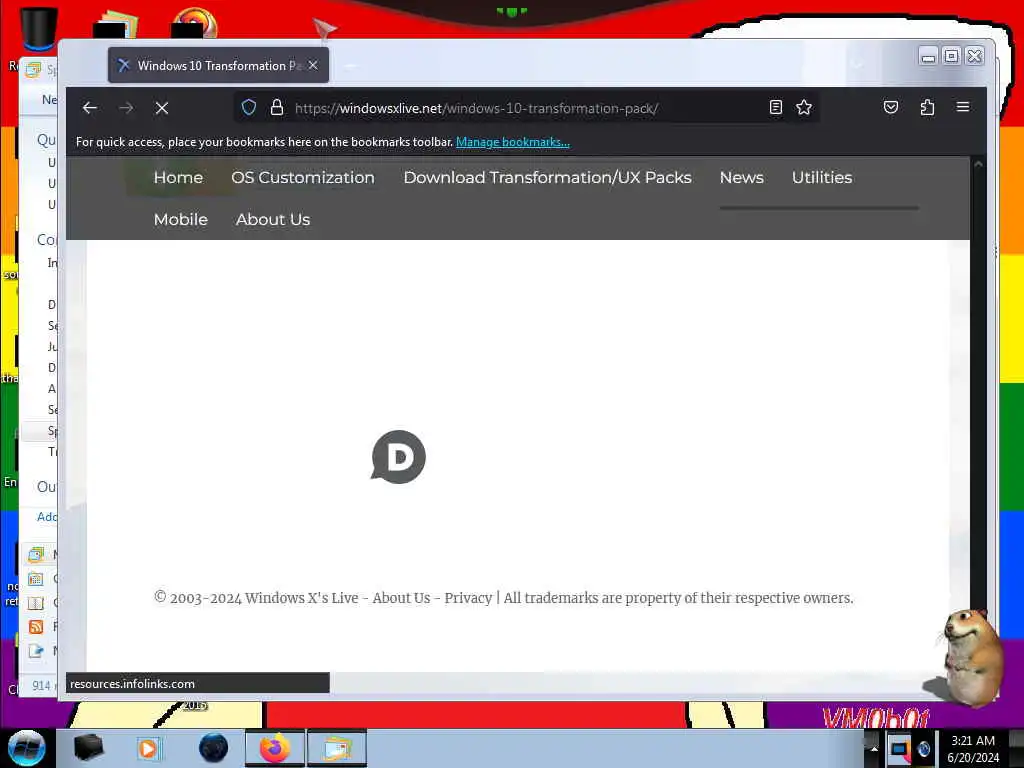
Task: Click the network tray icon
Action: click(x=900, y=750)
